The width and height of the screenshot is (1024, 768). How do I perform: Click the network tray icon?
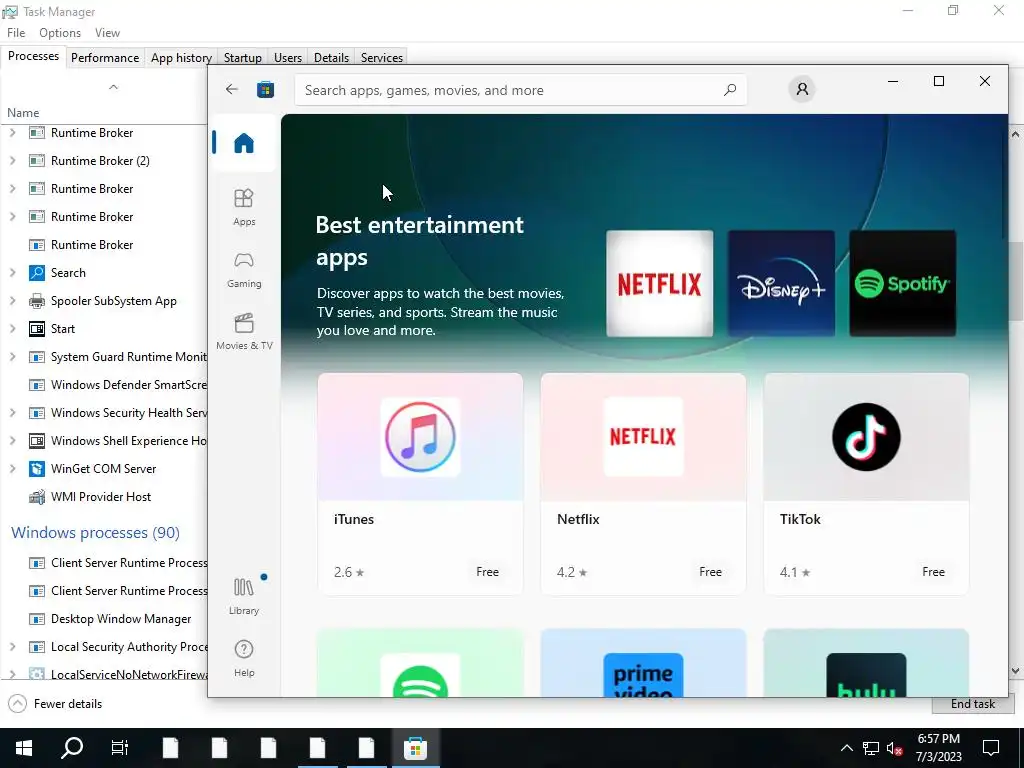click(x=871, y=748)
